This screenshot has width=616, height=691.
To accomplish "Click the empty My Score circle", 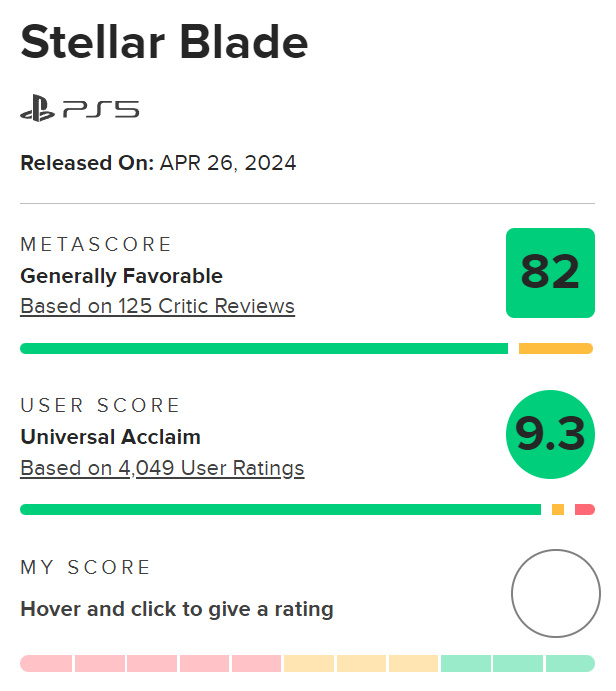I will 555,594.
